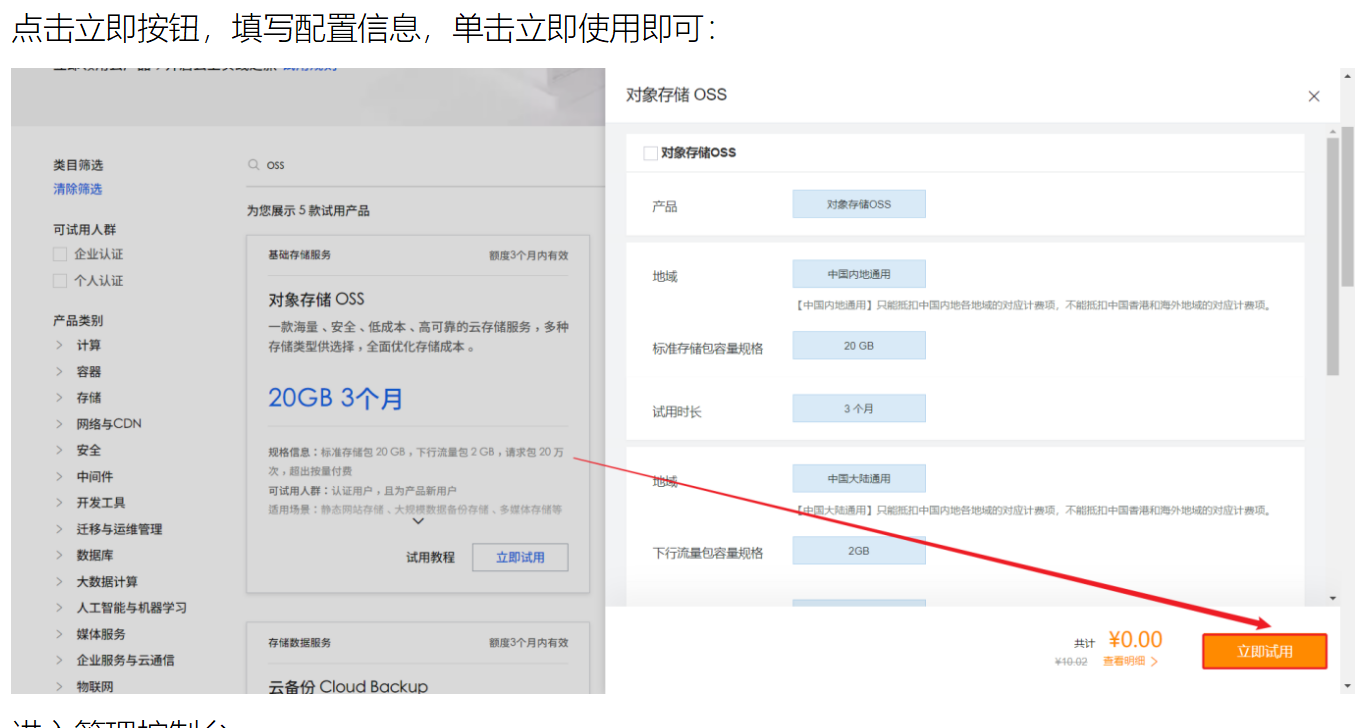Image resolution: width=1363 pixels, height=728 pixels.
Task: Click the panel's vertical scrollbar thumb
Action: pos(1332,257)
